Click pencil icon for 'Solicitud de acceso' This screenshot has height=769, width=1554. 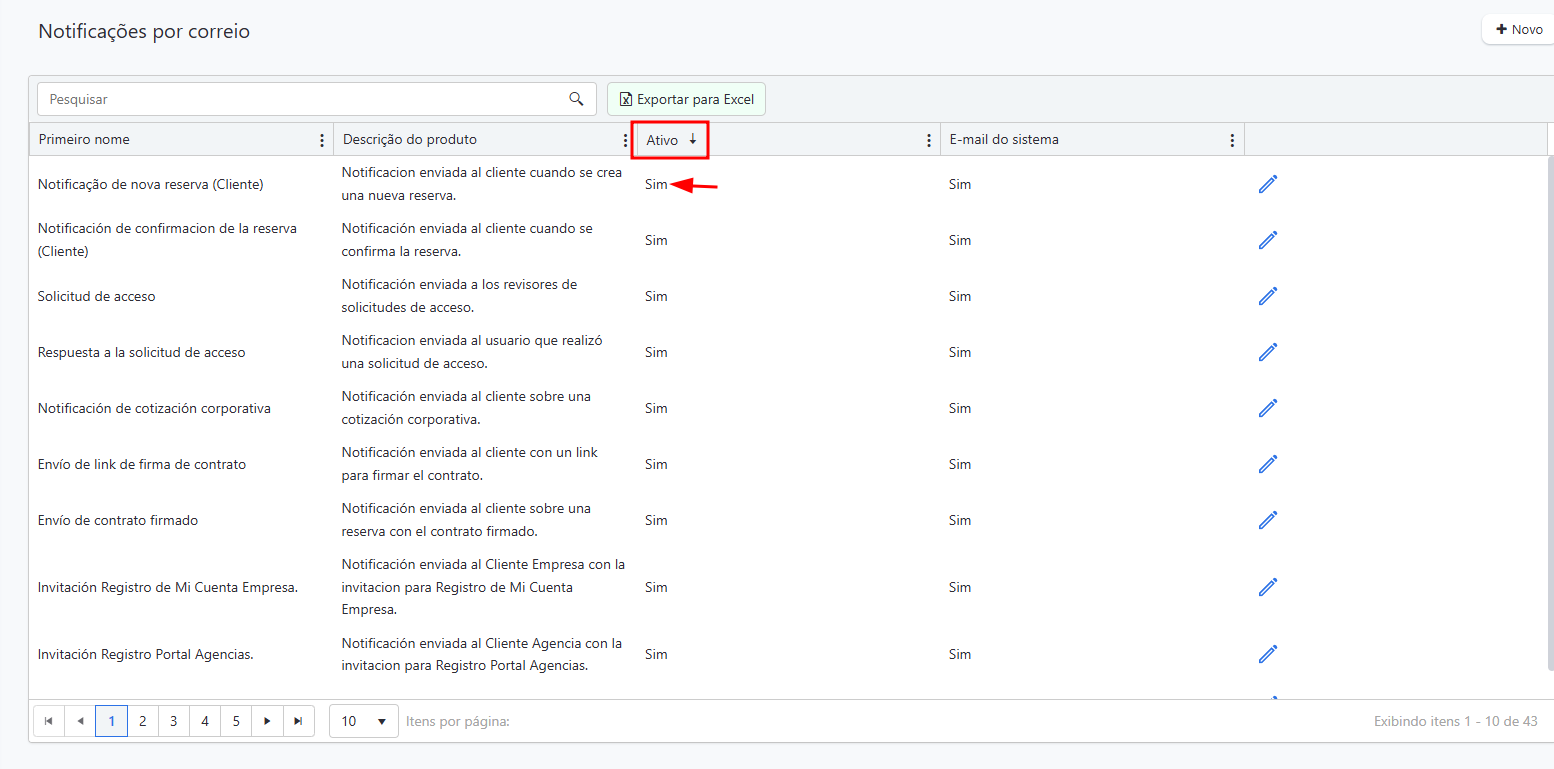(1268, 296)
